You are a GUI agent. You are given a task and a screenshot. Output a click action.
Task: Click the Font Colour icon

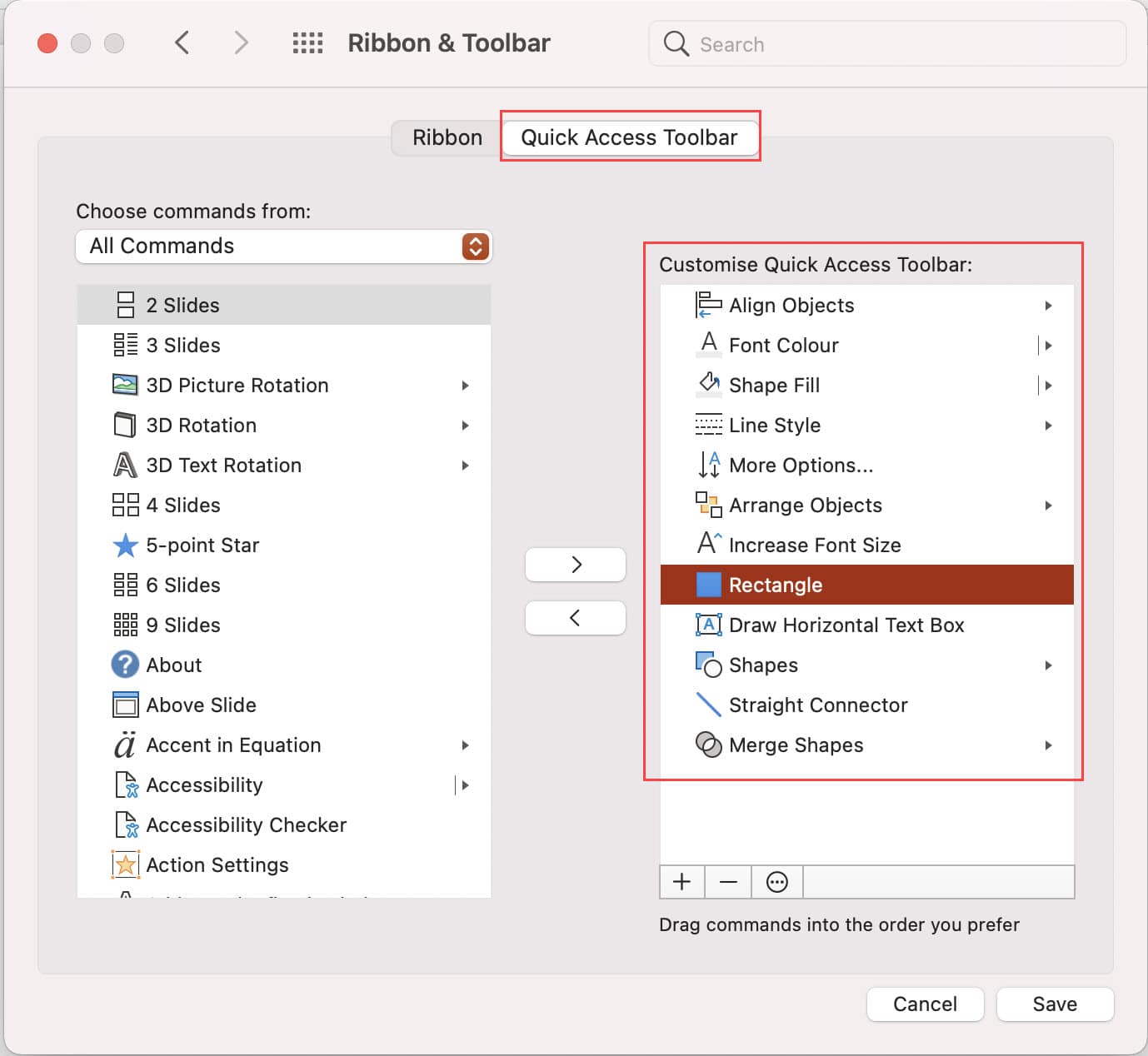707,345
